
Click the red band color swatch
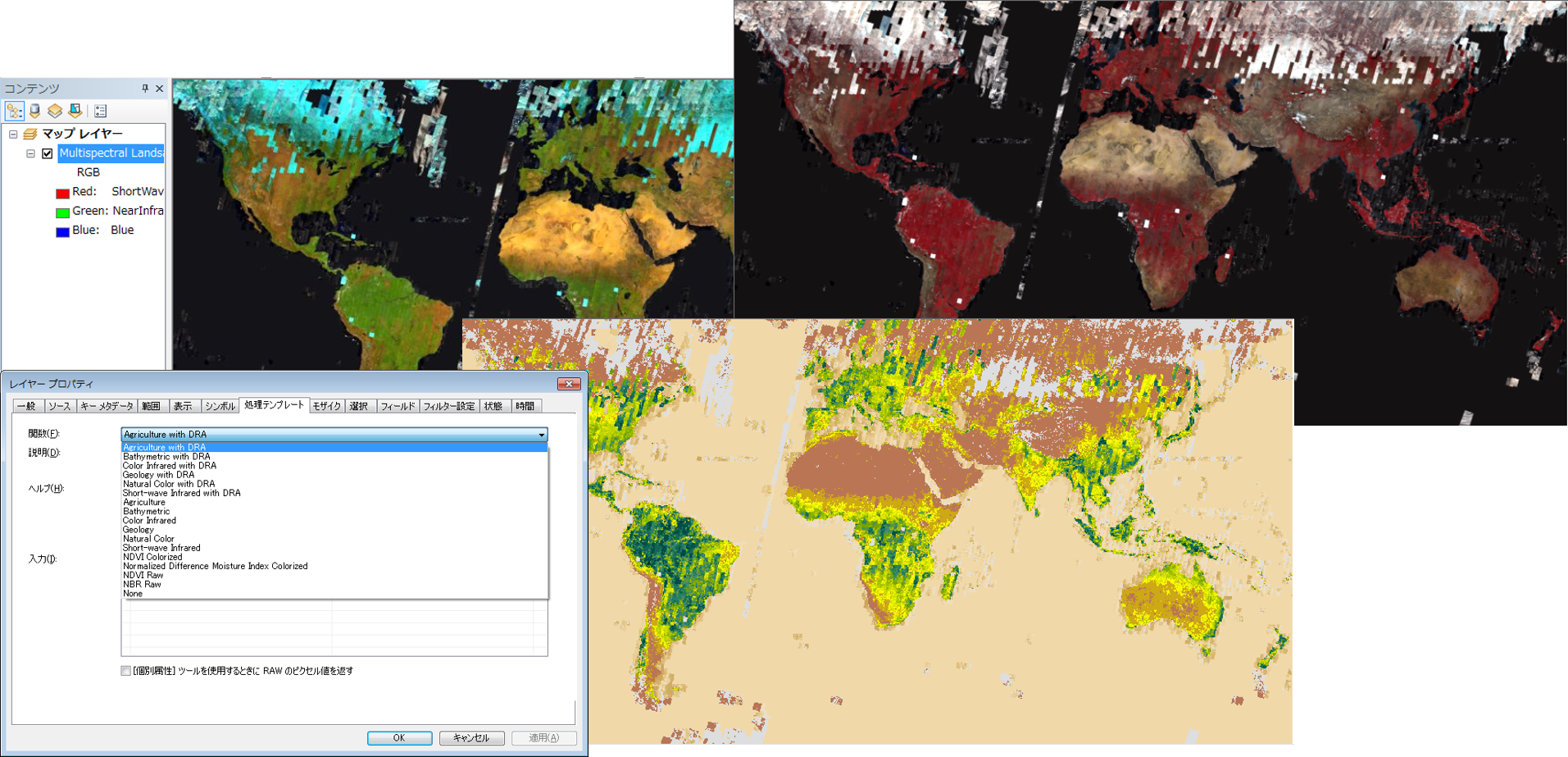click(62, 193)
